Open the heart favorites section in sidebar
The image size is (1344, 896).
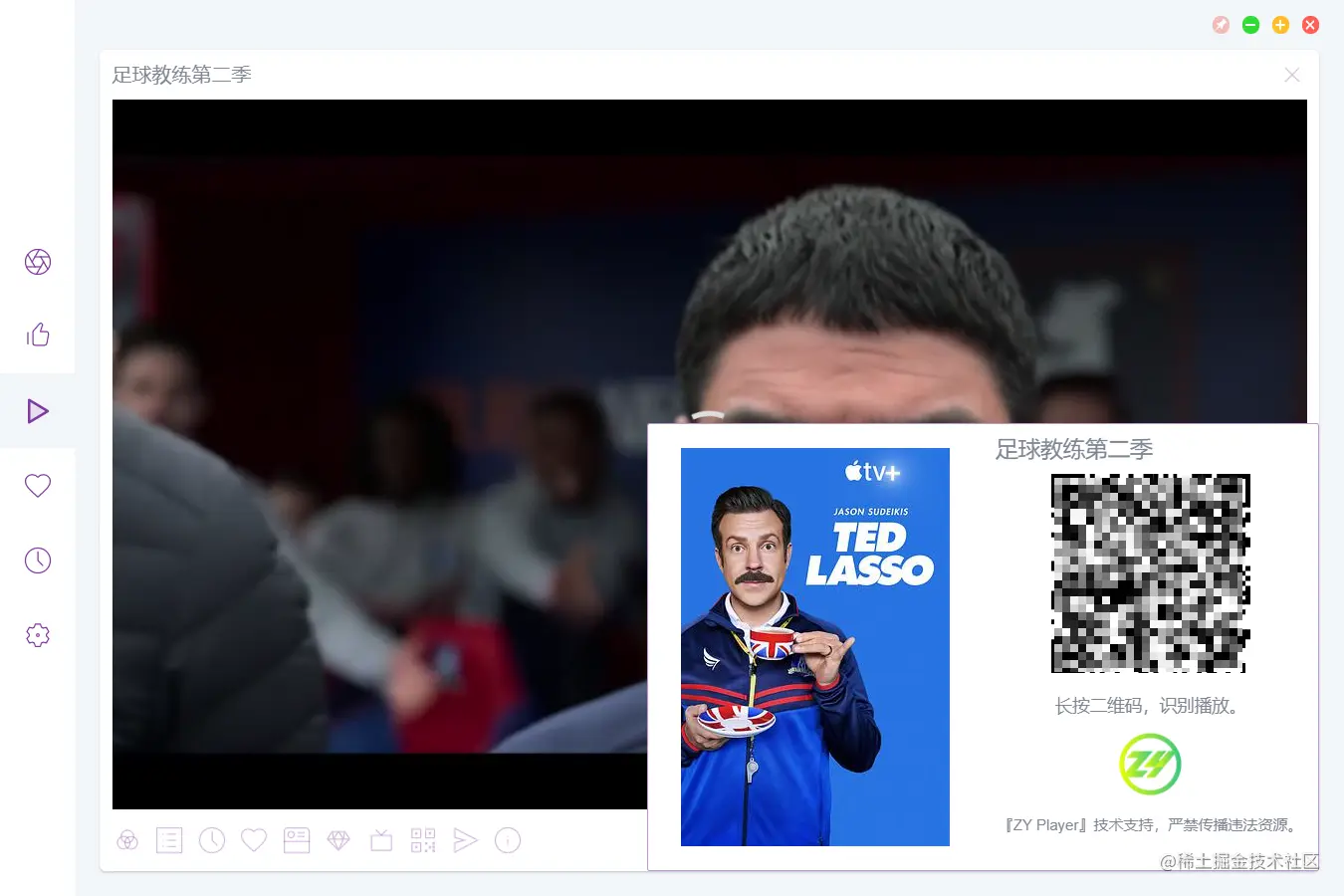[x=38, y=486]
